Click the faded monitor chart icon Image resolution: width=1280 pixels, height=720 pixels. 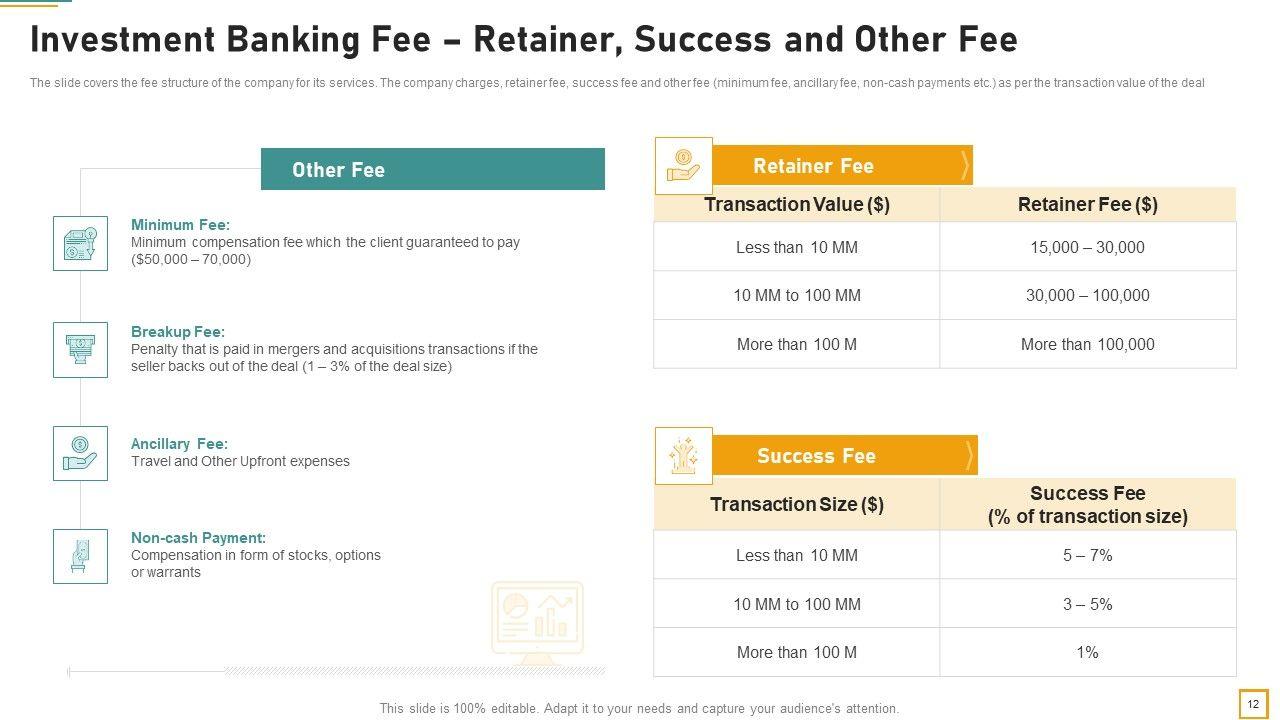[537, 620]
